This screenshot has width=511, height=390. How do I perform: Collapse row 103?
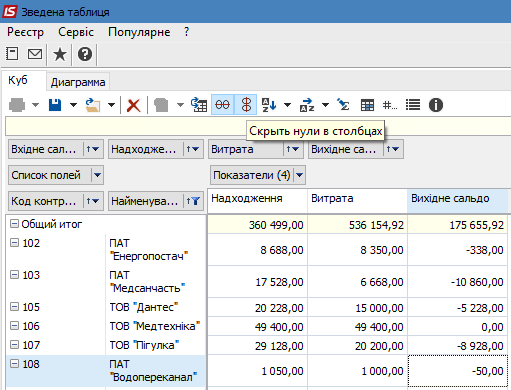point(14,275)
